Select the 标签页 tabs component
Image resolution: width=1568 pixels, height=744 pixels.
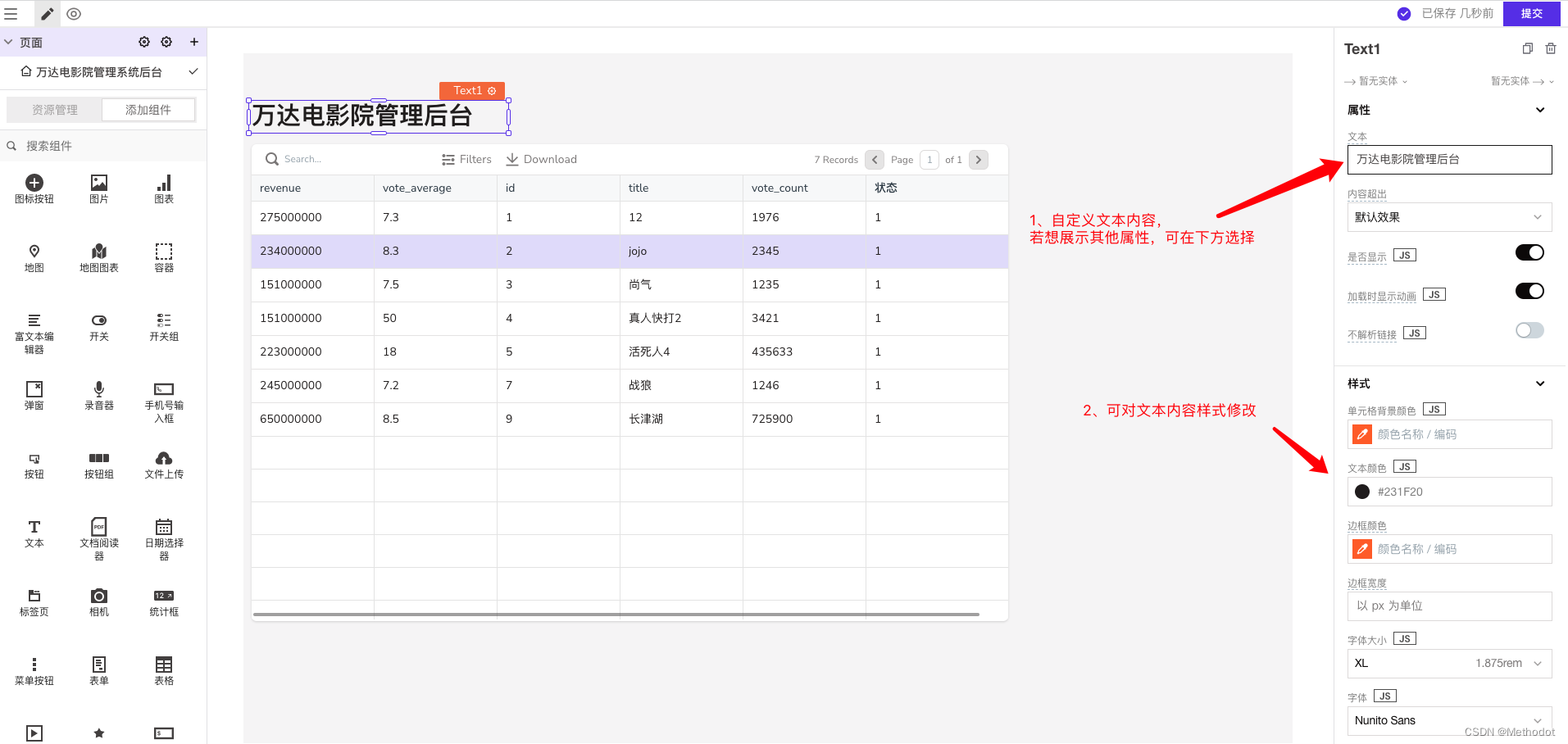click(x=34, y=602)
